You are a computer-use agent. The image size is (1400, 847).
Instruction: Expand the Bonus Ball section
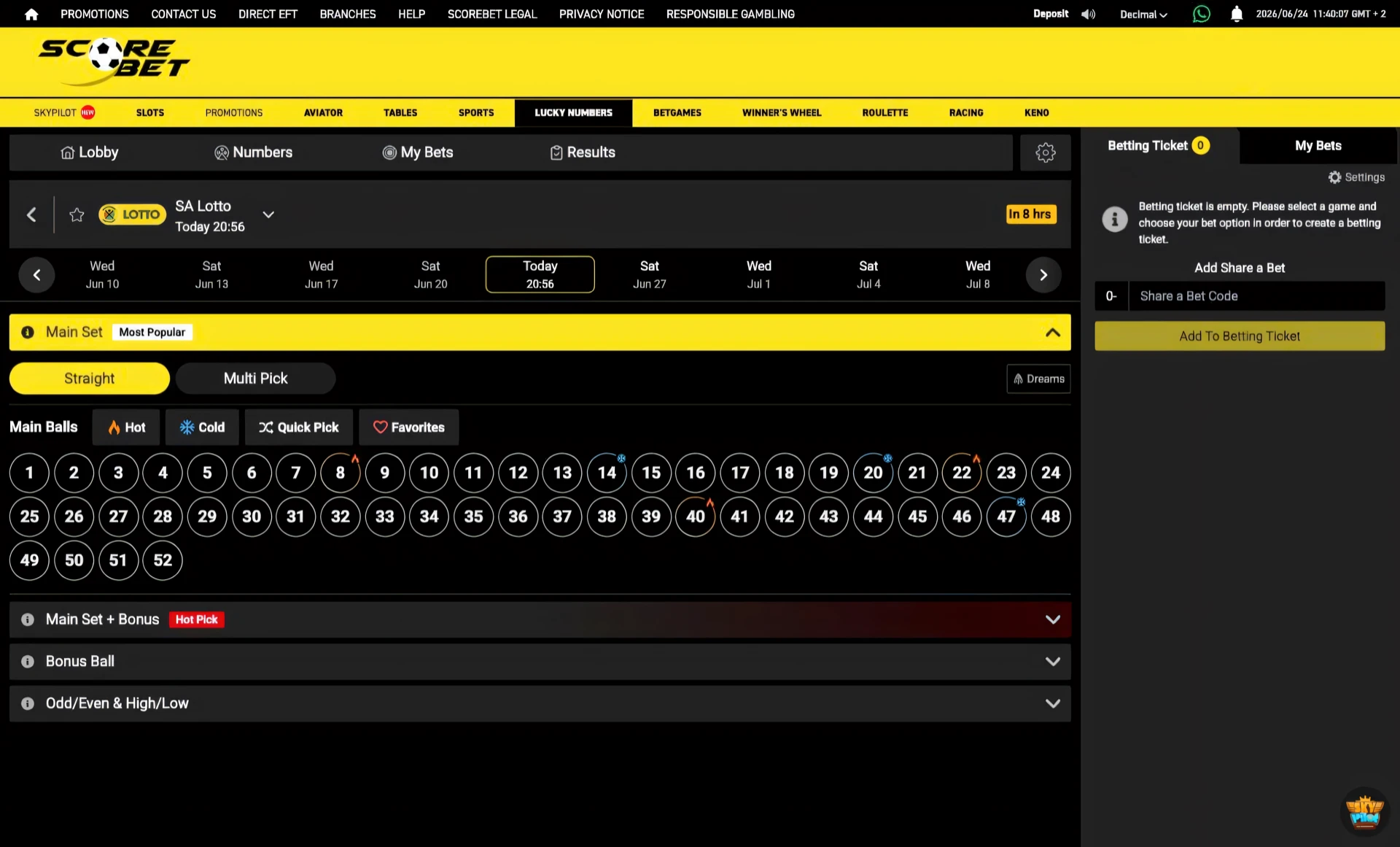(1052, 662)
